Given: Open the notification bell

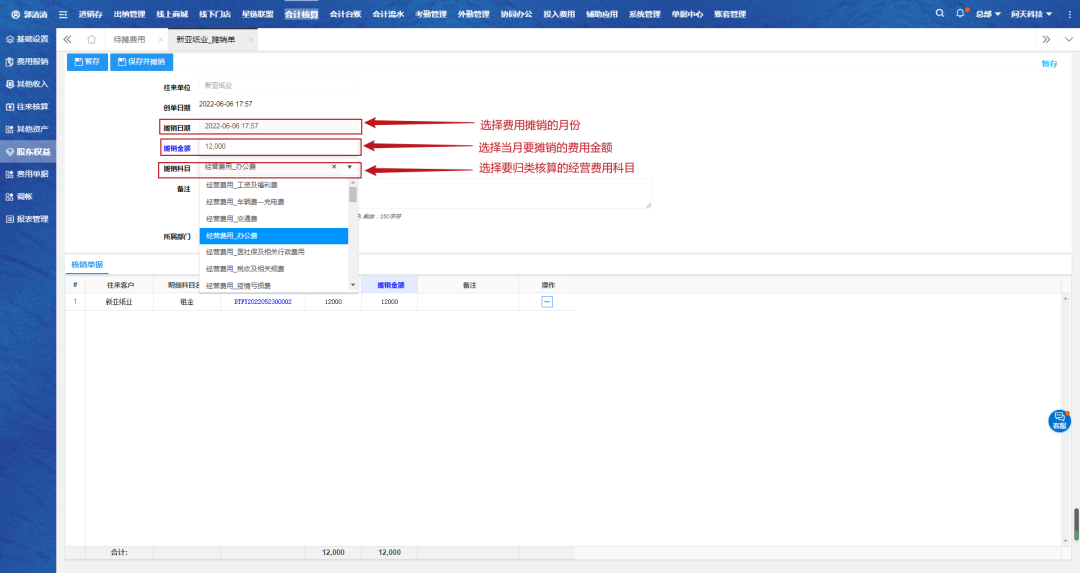Looking at the screenshot, I should pyautogui.click(x=960, y=14).
